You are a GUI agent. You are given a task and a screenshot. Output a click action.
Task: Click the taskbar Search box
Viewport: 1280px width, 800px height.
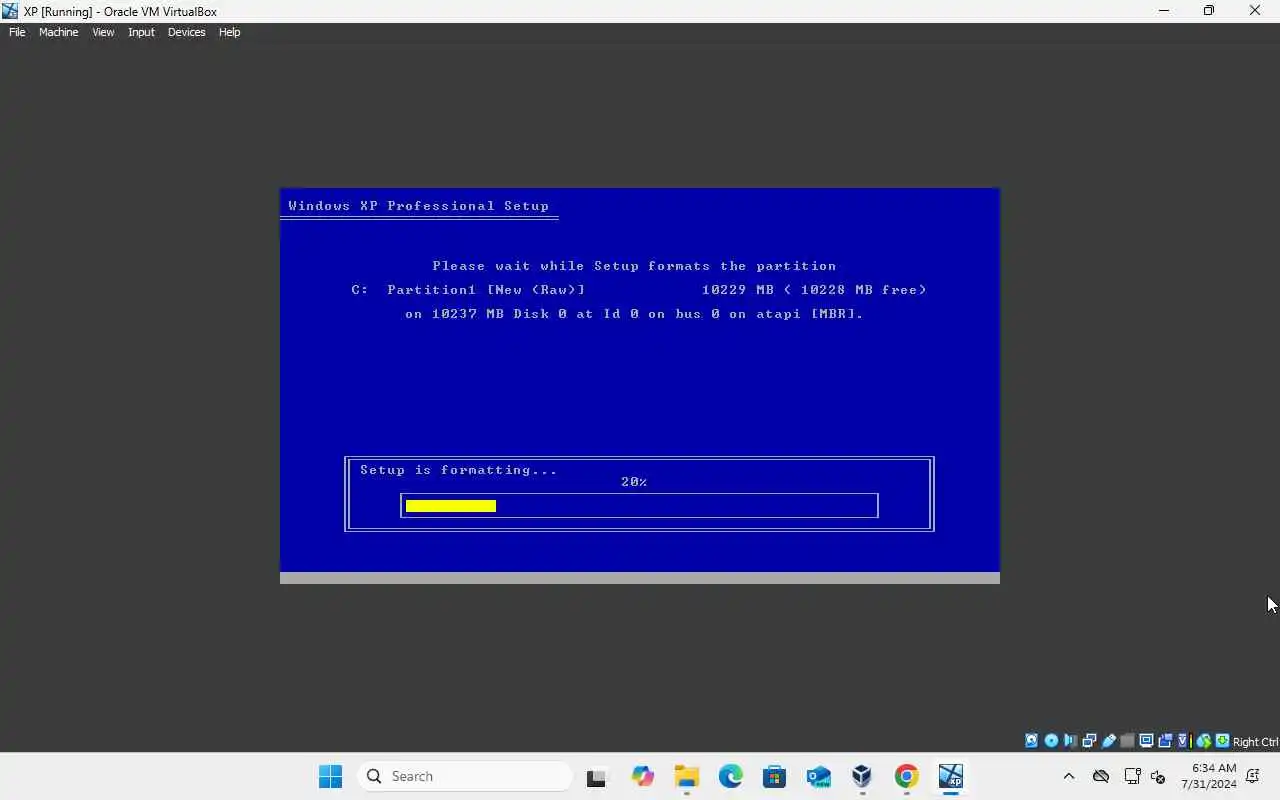[x=465, y=776]
